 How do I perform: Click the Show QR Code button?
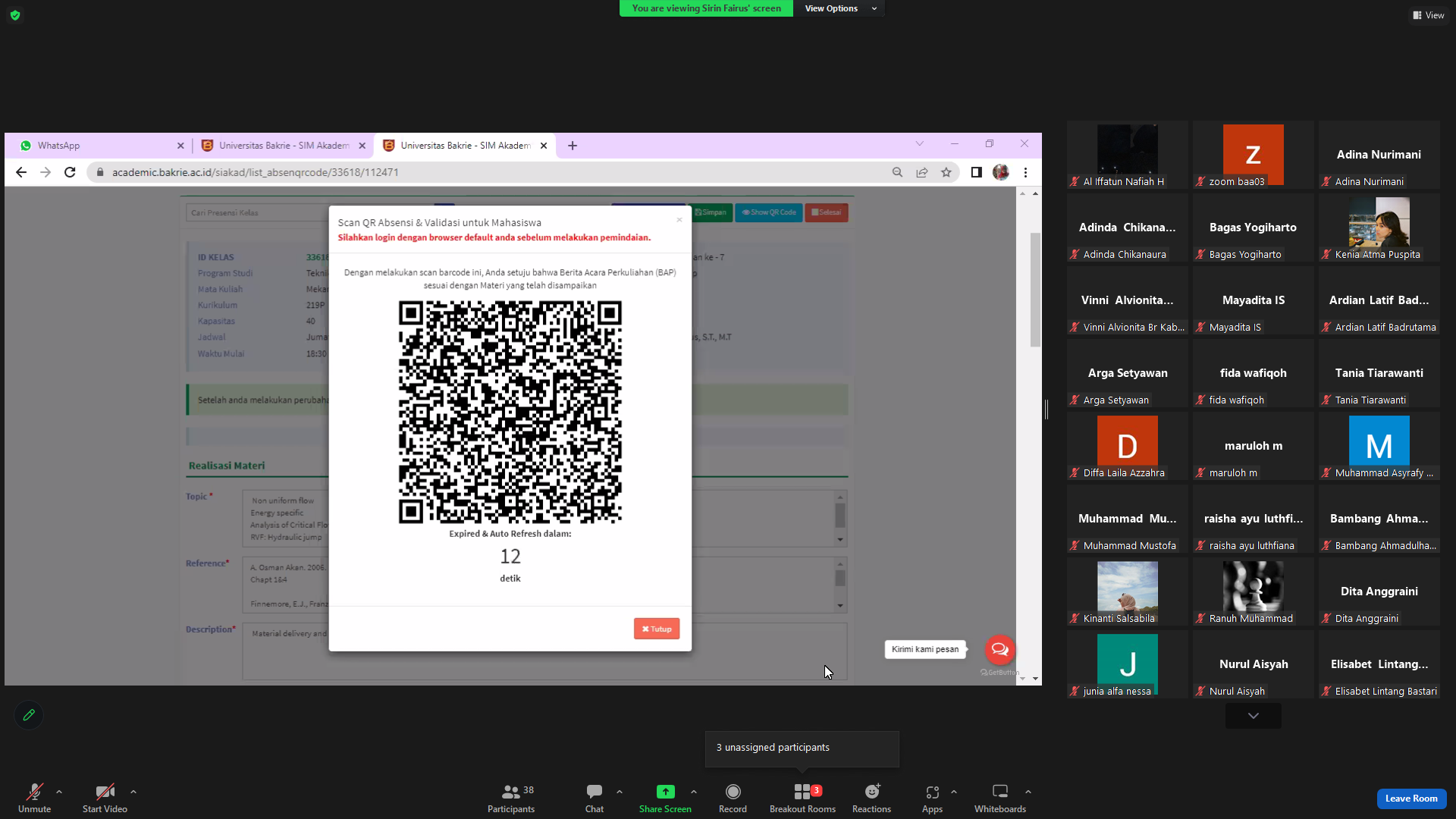coord(769,212)
